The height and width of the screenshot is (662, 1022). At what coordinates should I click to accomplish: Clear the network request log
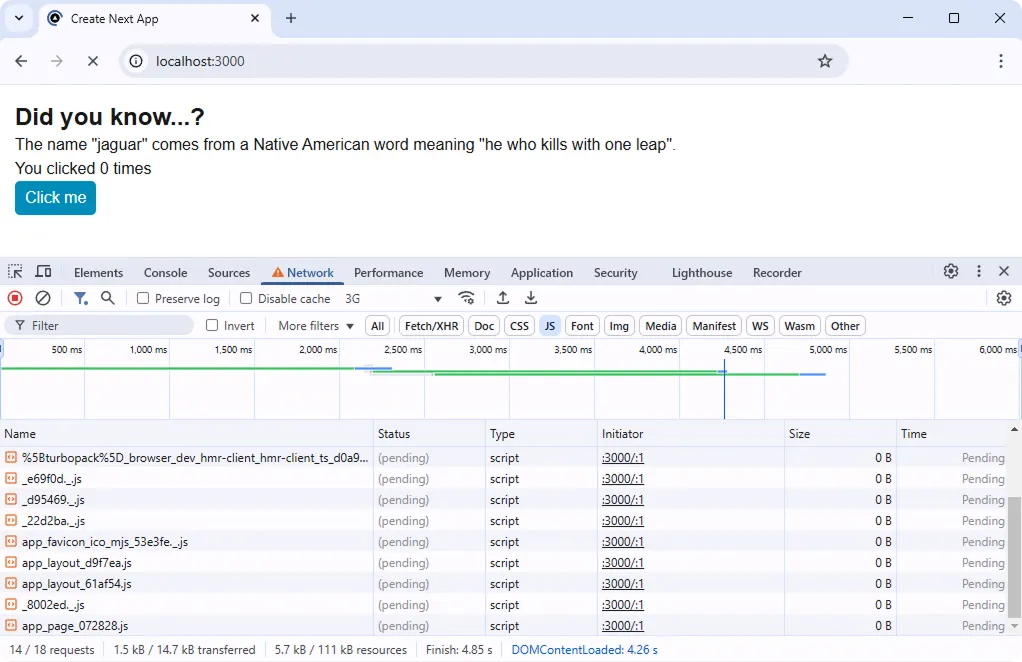click(41, 298)
